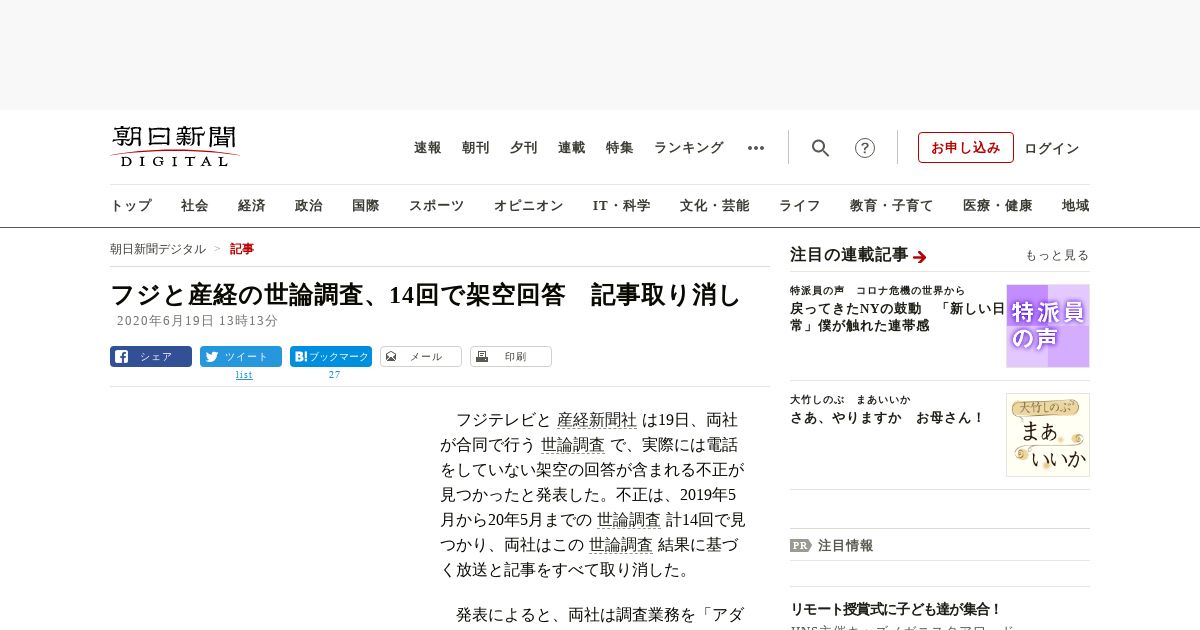Go to the IT・科学 section tab
Image resolution: width=1200 pixels, height=630 pixels.
click(x=622, y=206)
